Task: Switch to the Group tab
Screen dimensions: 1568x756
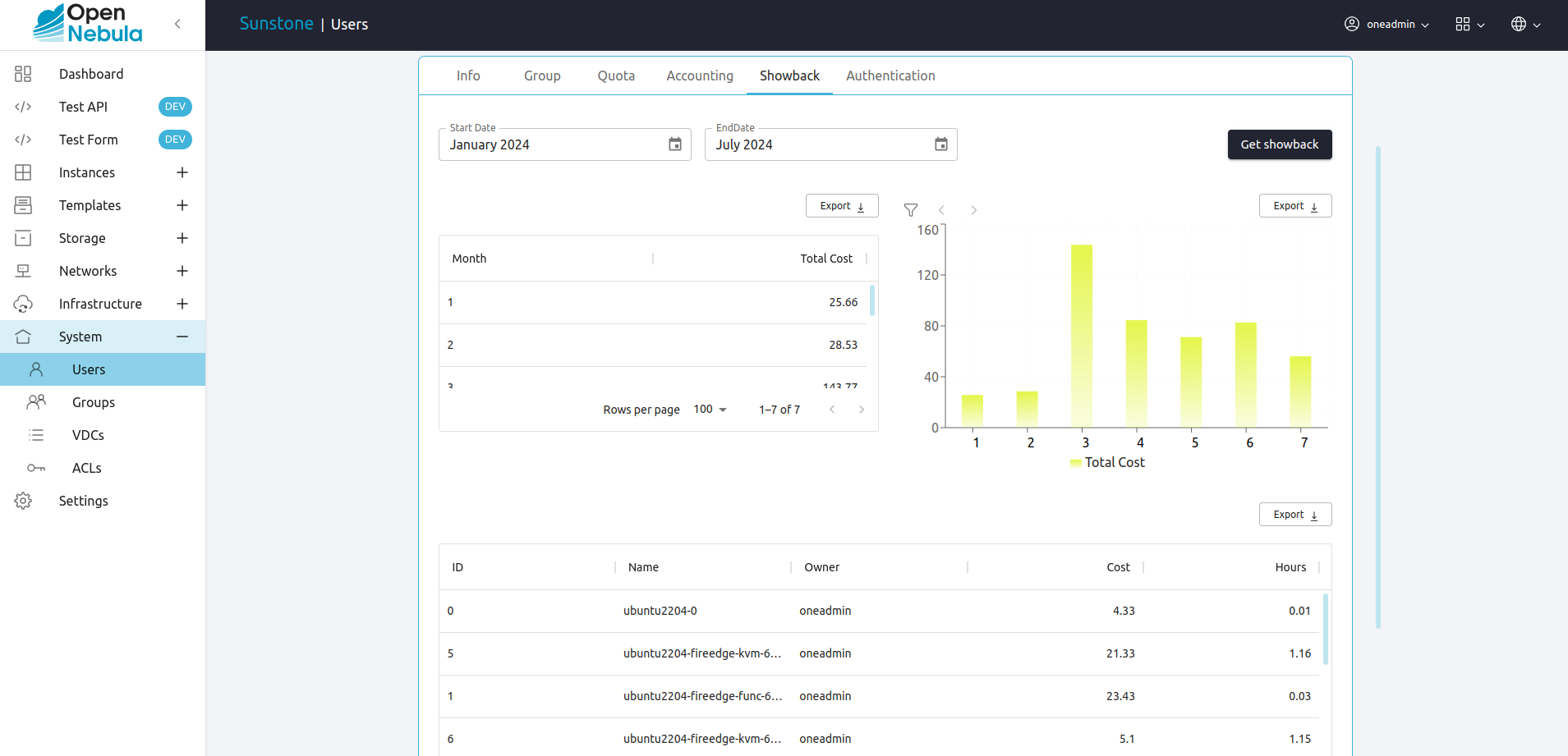Action: 542,76
